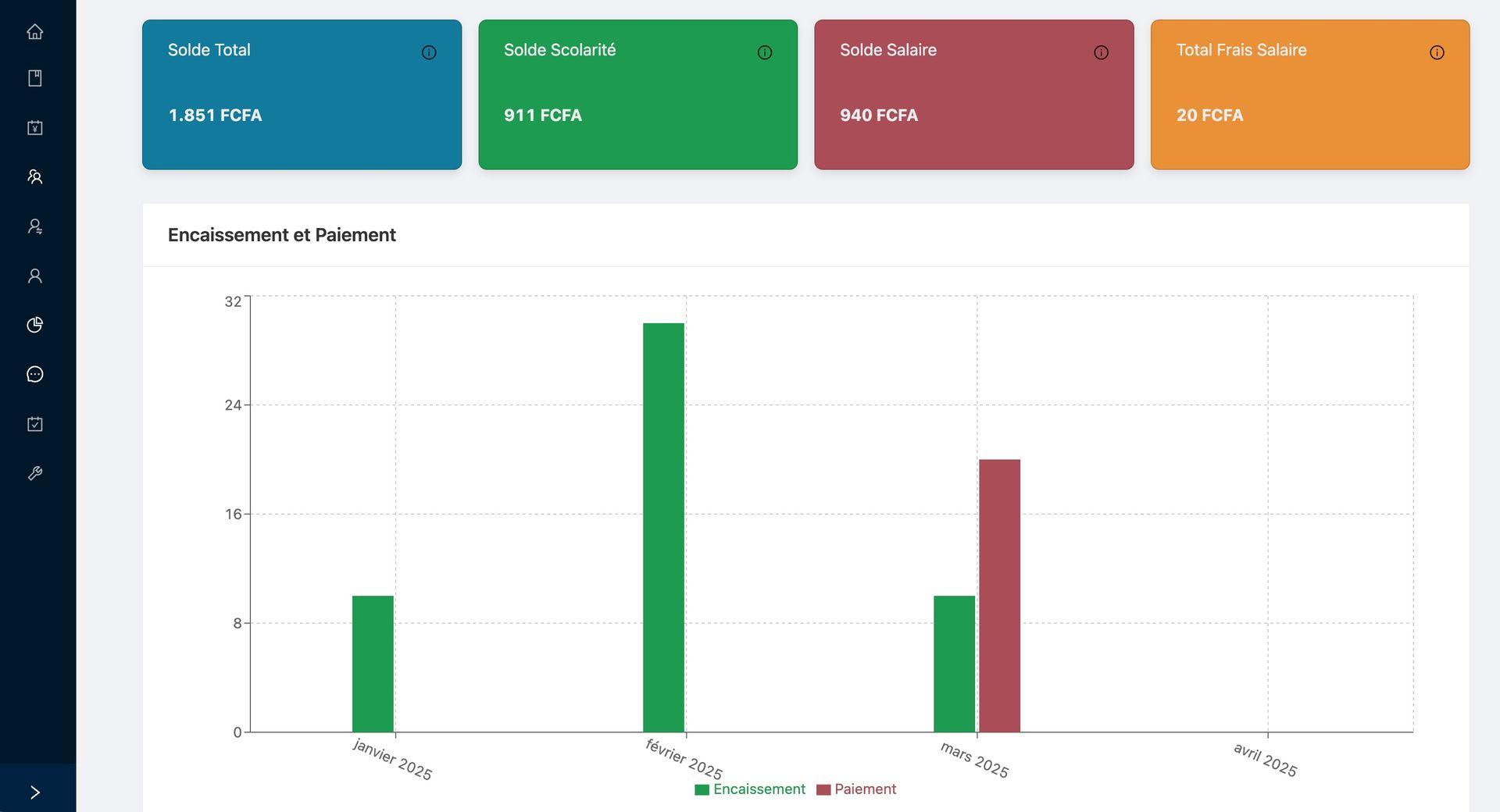
Task: Open the single user profile icon
Action: (34, 276)
